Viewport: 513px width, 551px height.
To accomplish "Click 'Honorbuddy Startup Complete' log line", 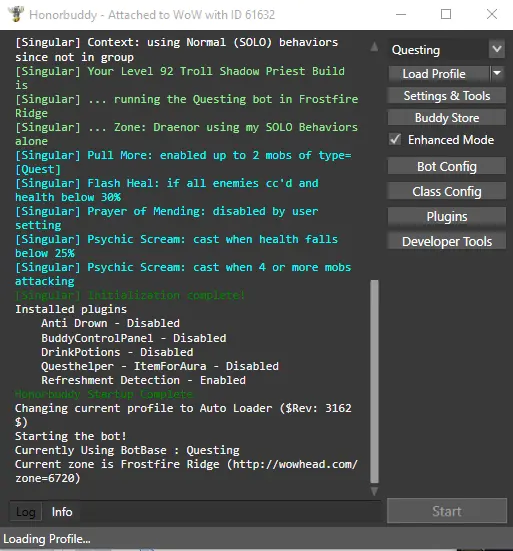I will pos(104,394).
